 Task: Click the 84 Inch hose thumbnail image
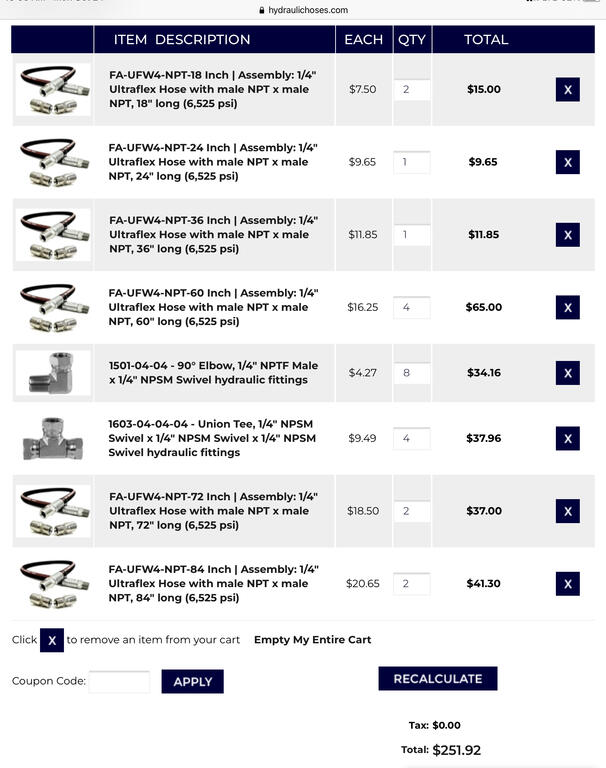coord(53,584)
